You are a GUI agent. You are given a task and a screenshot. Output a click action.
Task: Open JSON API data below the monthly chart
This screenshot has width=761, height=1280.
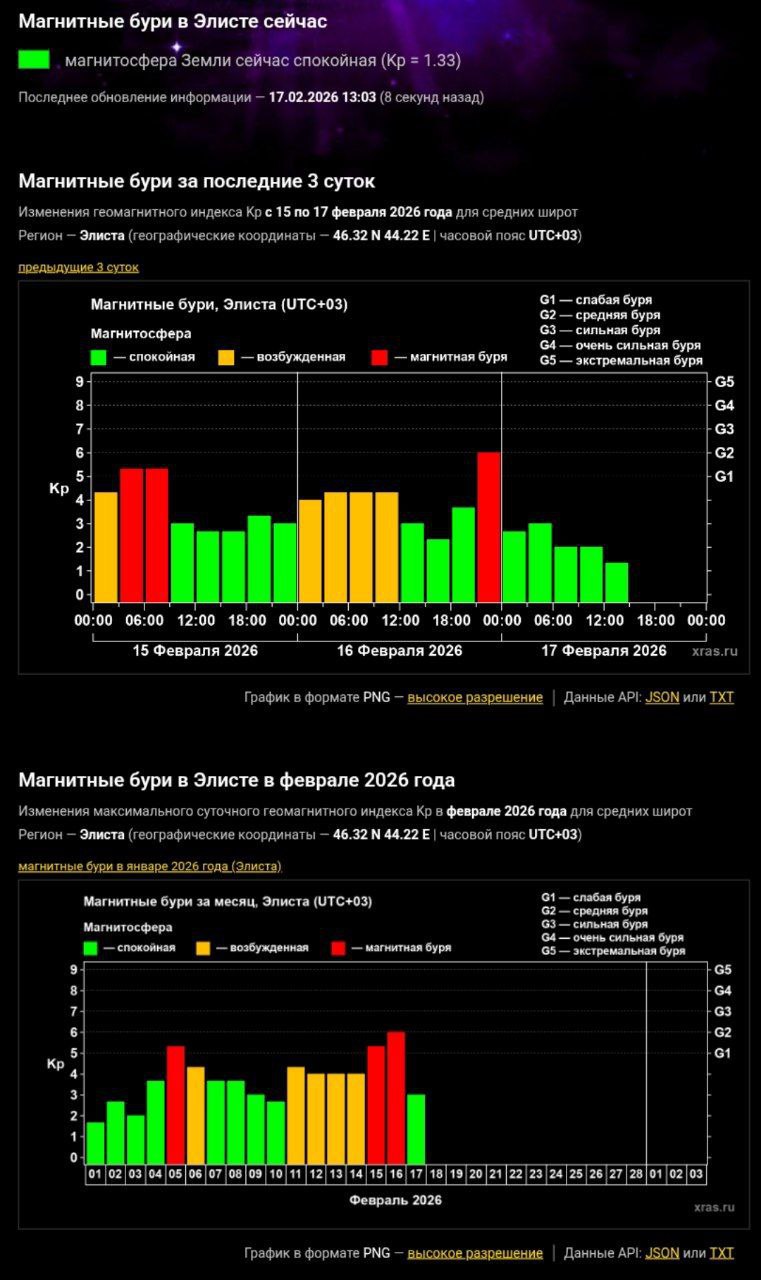click(661, 1253)
